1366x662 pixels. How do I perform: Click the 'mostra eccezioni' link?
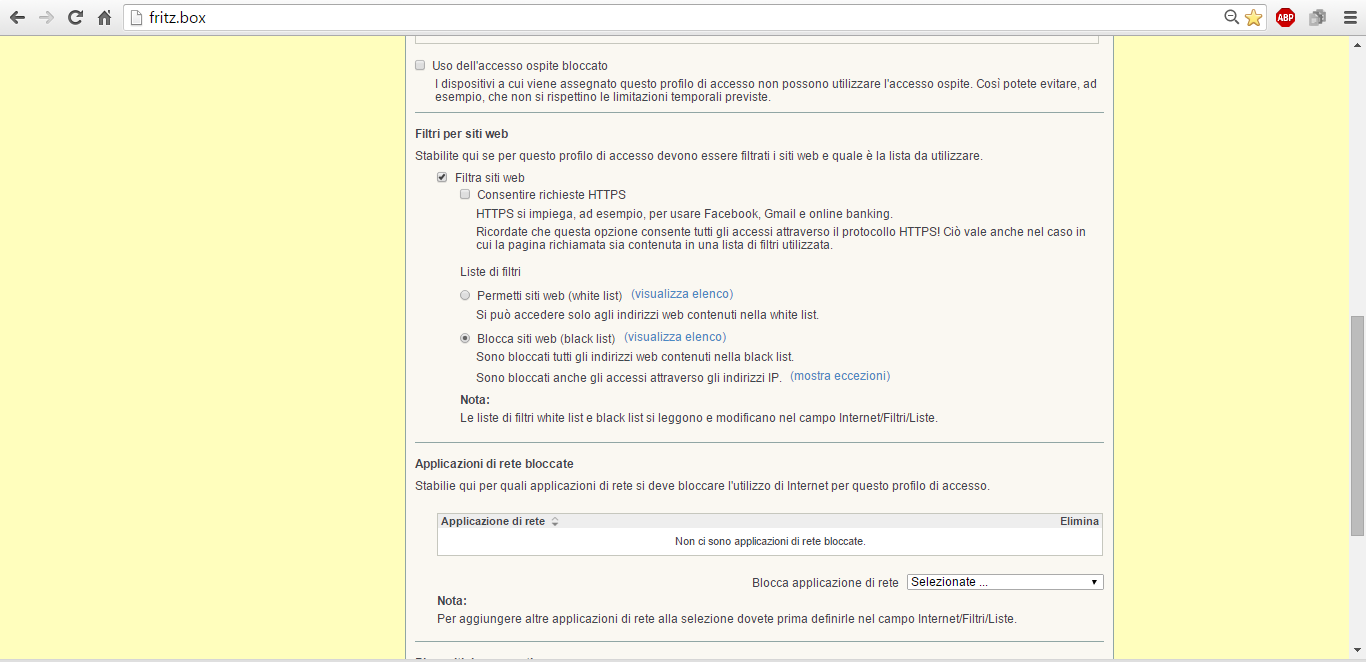pyautogui.click(x=839, y=376)
